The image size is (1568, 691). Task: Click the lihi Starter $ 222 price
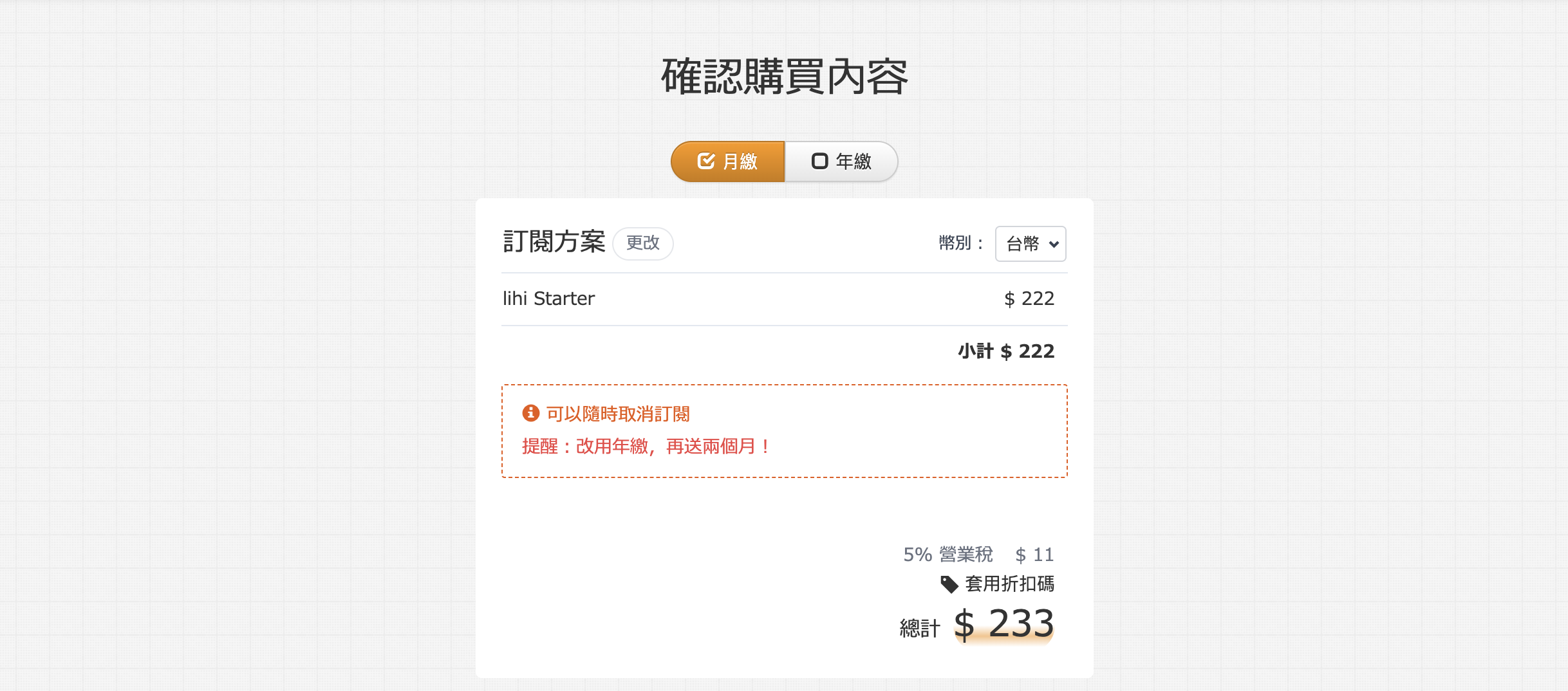click(1029, 299)
